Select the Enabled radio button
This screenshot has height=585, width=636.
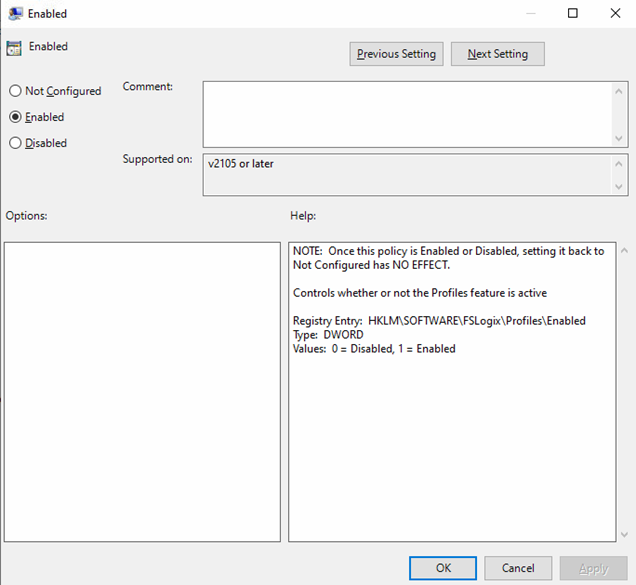coord(15,117)
